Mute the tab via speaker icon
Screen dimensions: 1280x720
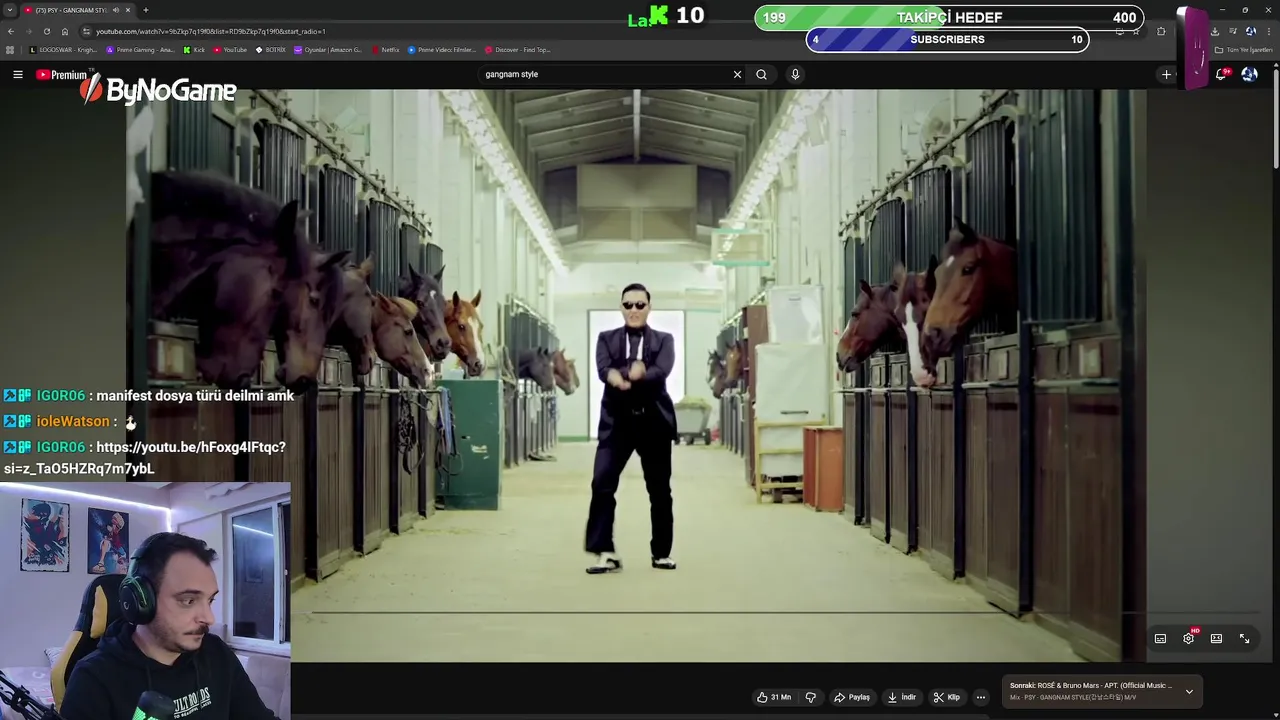[115, 10]
